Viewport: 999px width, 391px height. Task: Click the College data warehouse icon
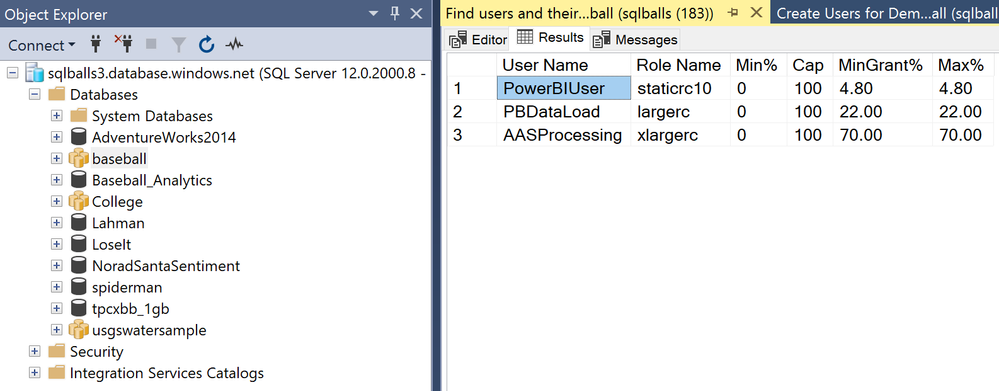tap(78, 202)
